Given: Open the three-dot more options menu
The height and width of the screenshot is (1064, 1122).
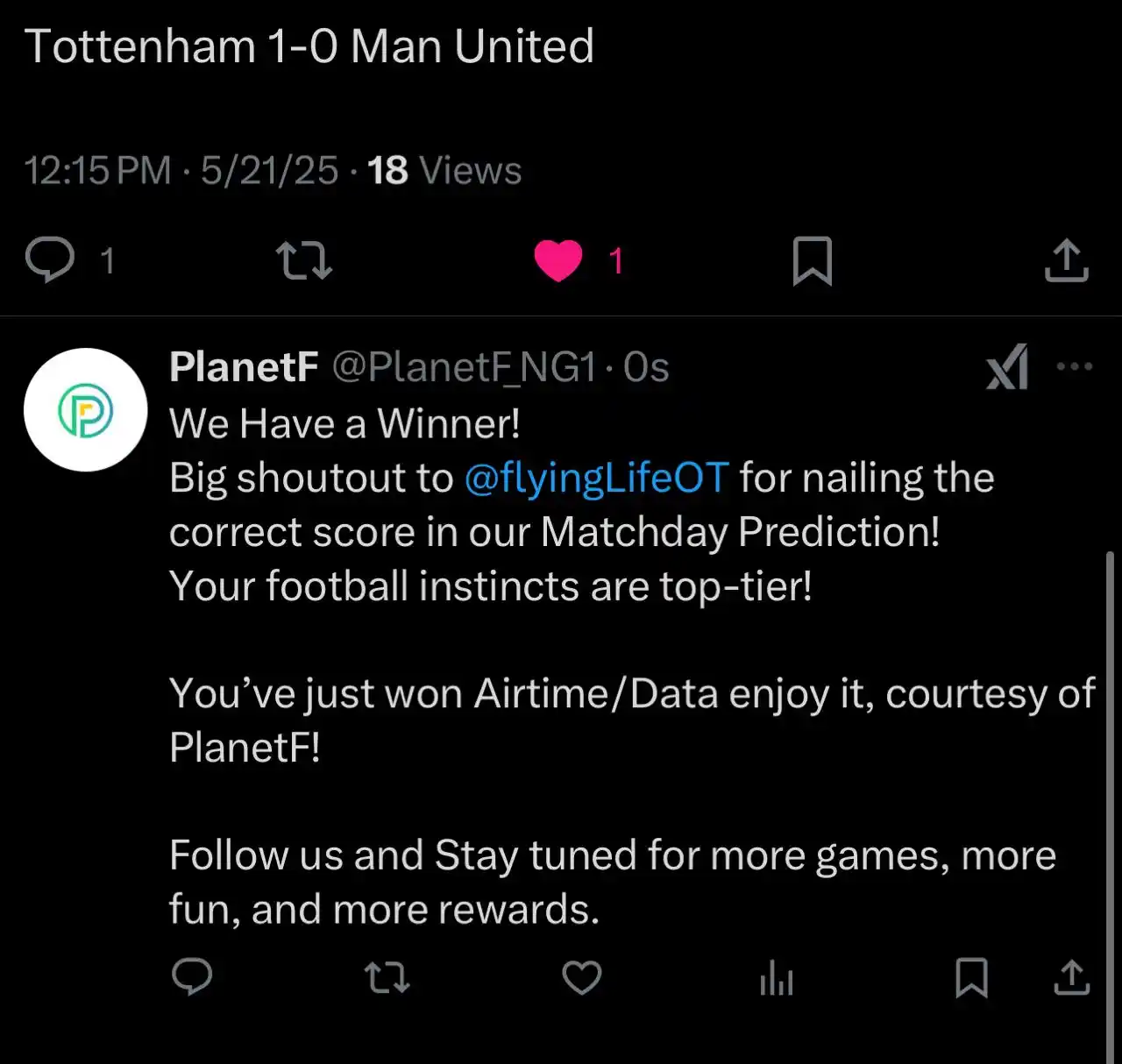Looking at the screenshot, I should click(1075, 366).
